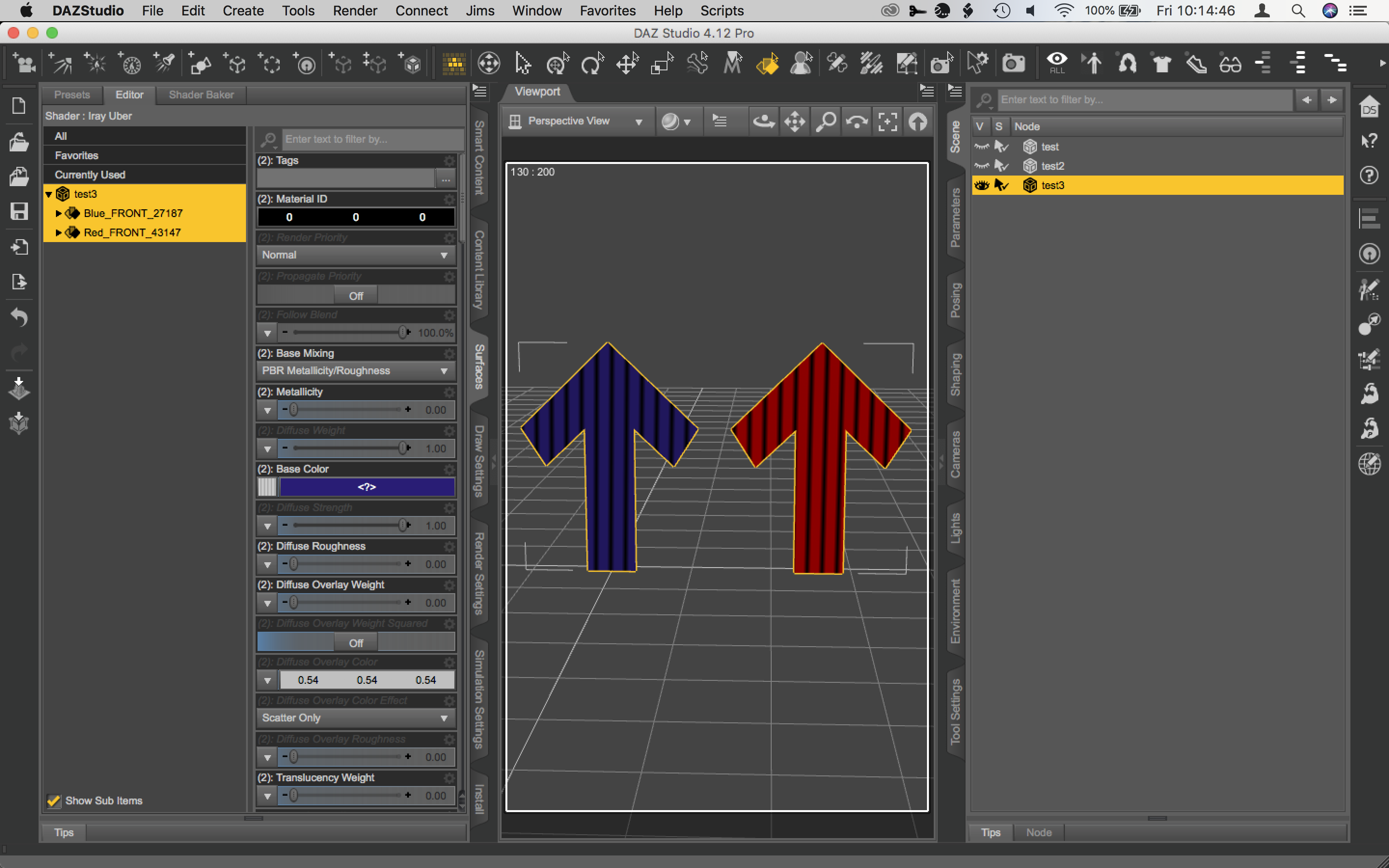Image resolution: width=1389 pixels, height=868 pixels.
Task: Select the Surface Selection tool
Action: tap(767, 63)
